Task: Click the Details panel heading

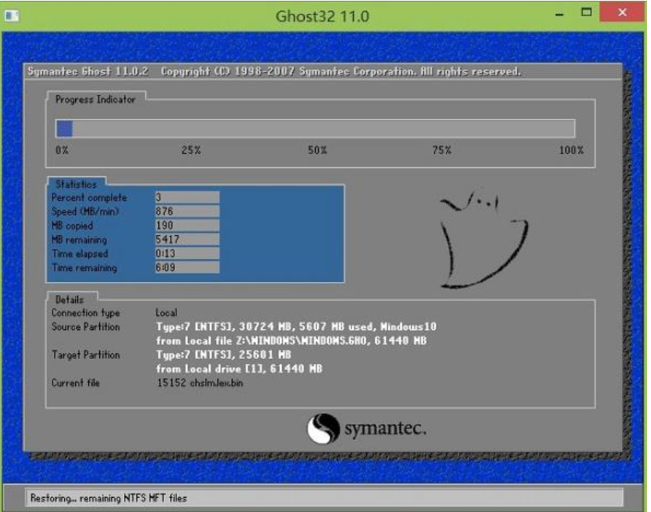Action: point(70,299)
